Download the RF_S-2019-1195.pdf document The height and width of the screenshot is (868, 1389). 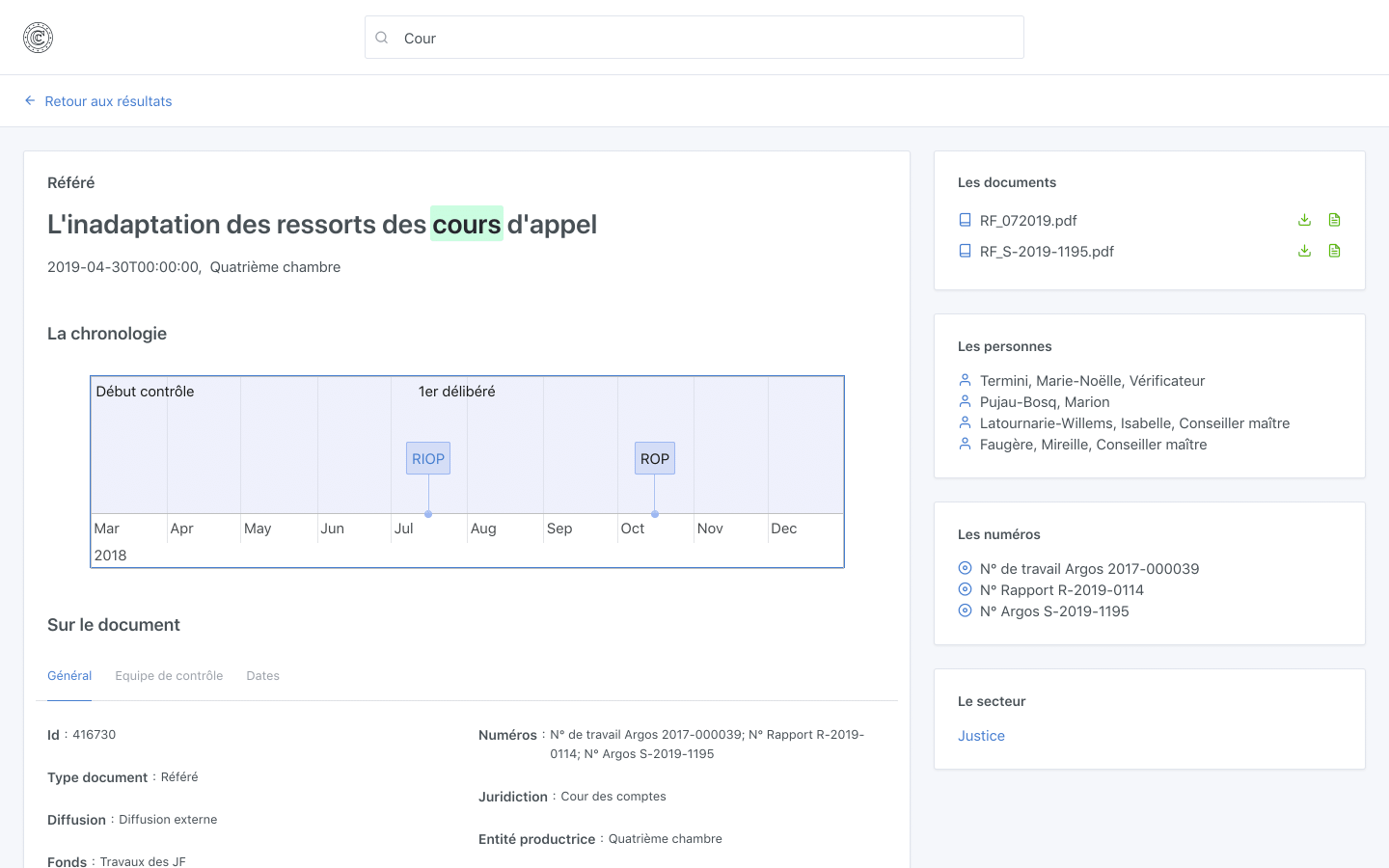[x=1304, y=251]
